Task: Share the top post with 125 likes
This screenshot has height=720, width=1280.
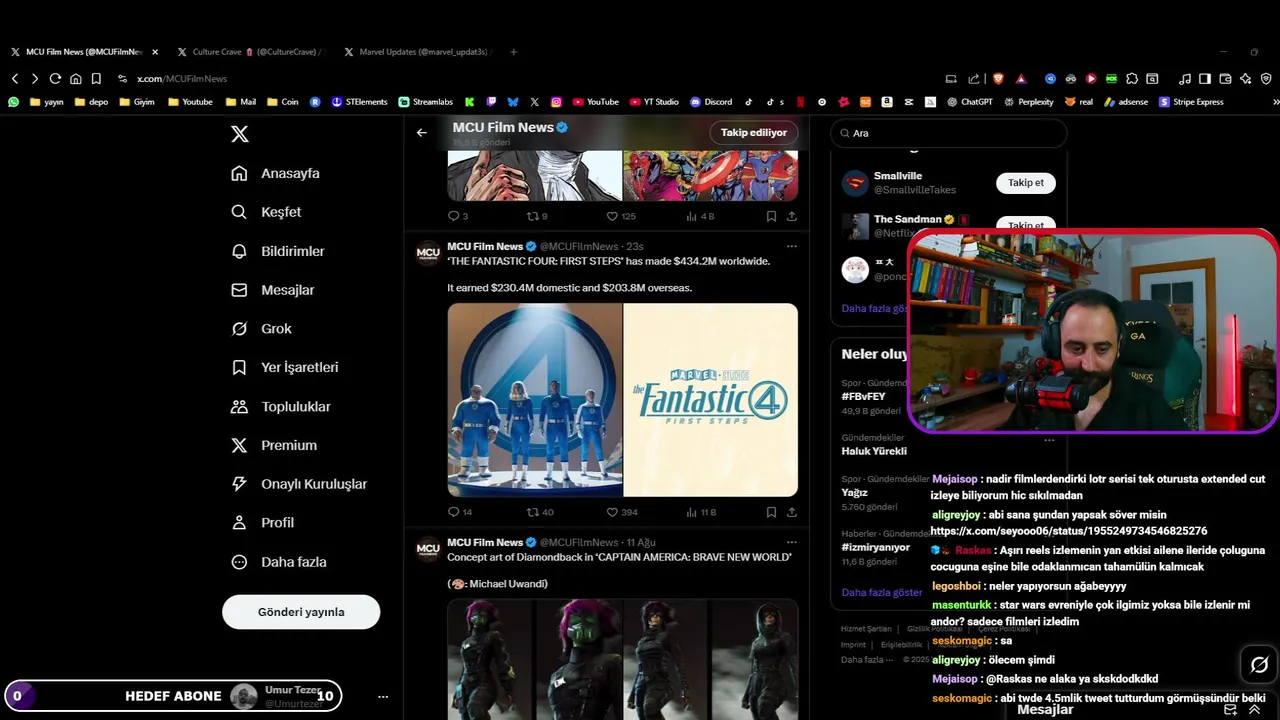Action: pyautogui.click(x=792, y=216)
